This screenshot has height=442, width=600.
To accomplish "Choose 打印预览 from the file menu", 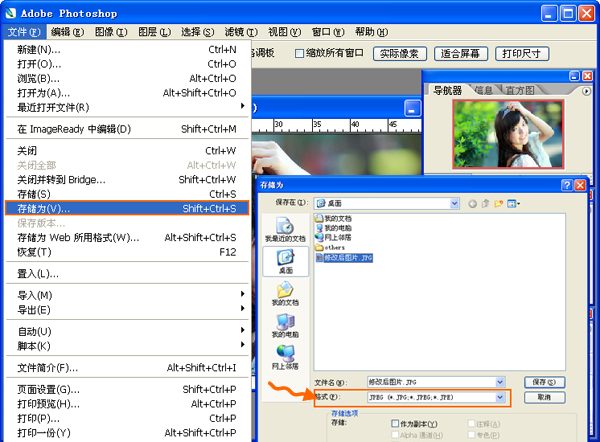I will tap(127, 404).
